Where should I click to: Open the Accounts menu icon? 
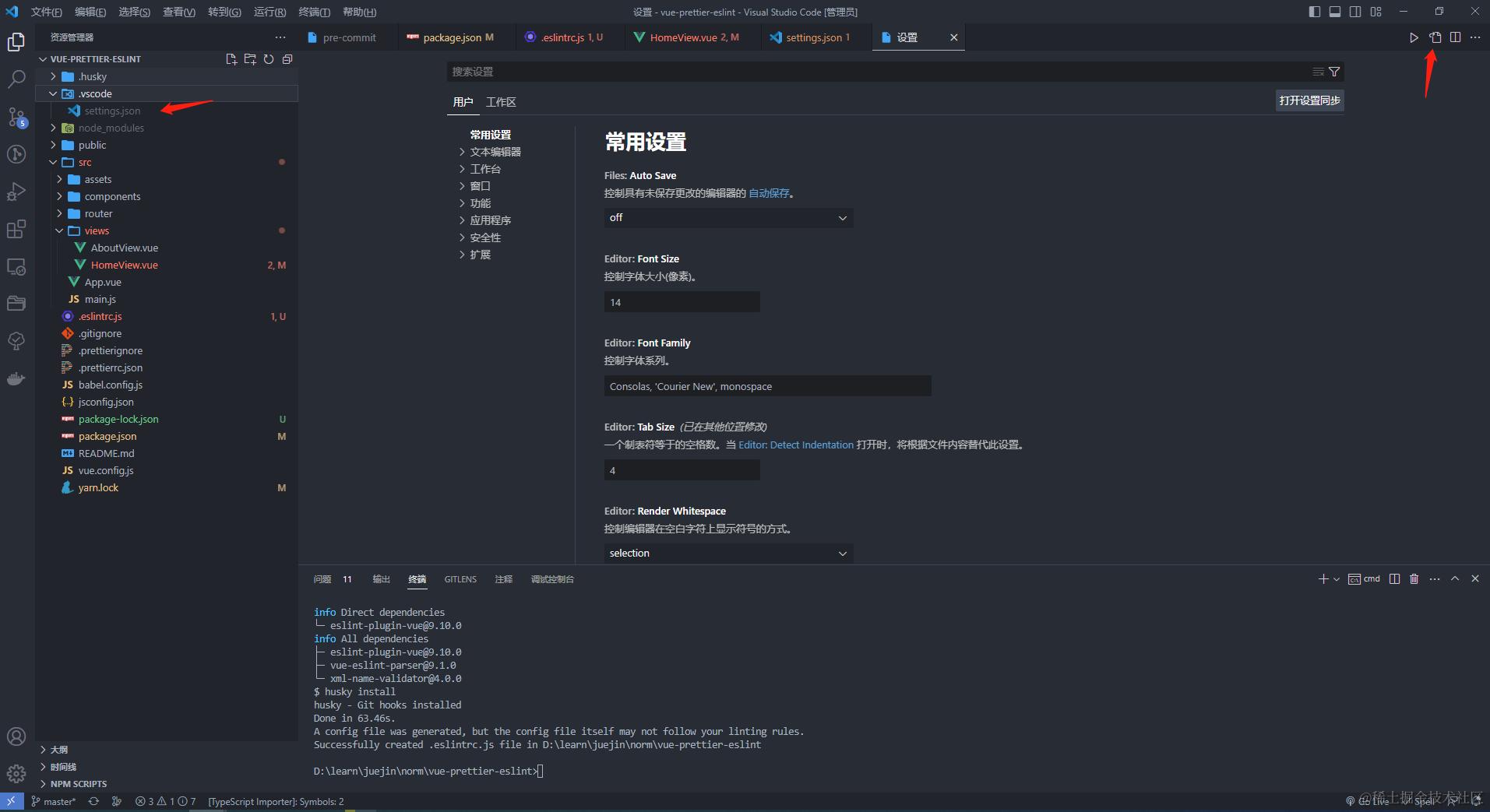tap(16, 736)
